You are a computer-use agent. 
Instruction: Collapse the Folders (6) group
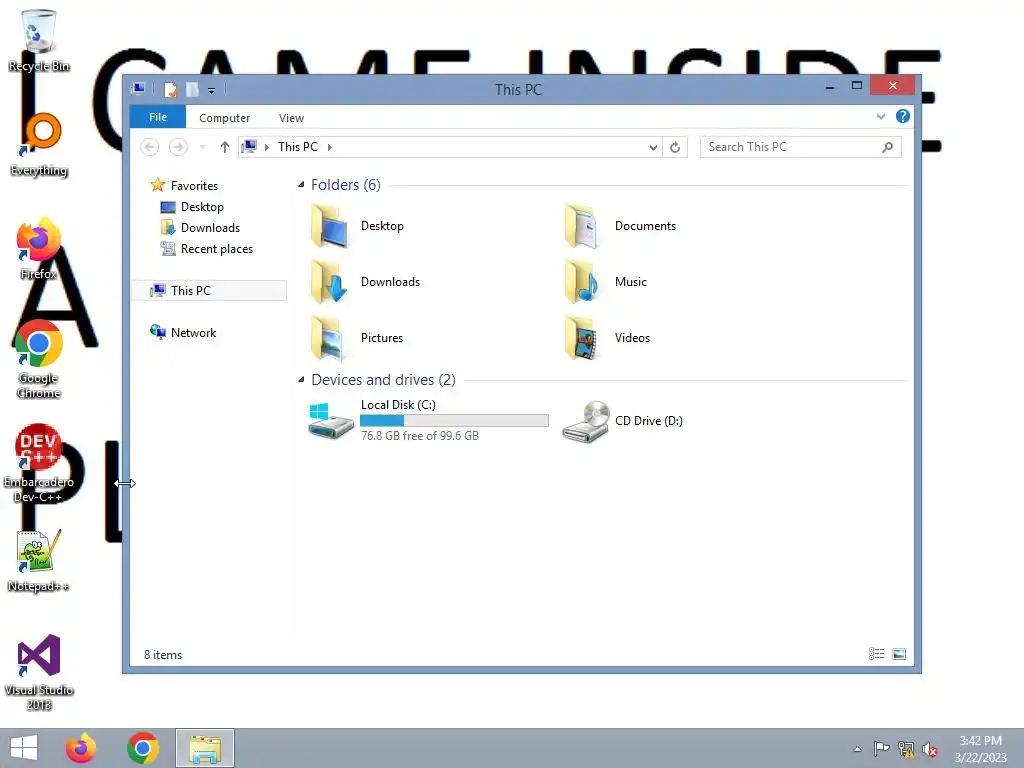tap(301, 185)
